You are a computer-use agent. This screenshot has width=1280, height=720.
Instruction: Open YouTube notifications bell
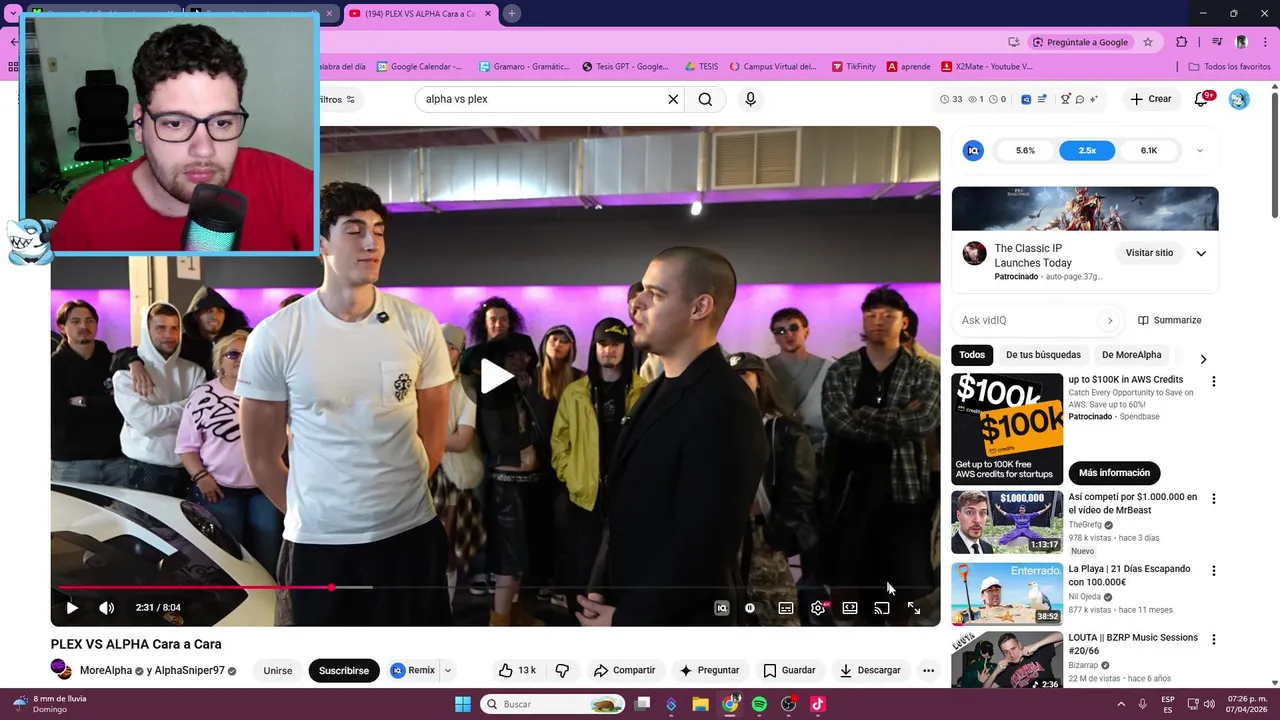[1202, 99]
